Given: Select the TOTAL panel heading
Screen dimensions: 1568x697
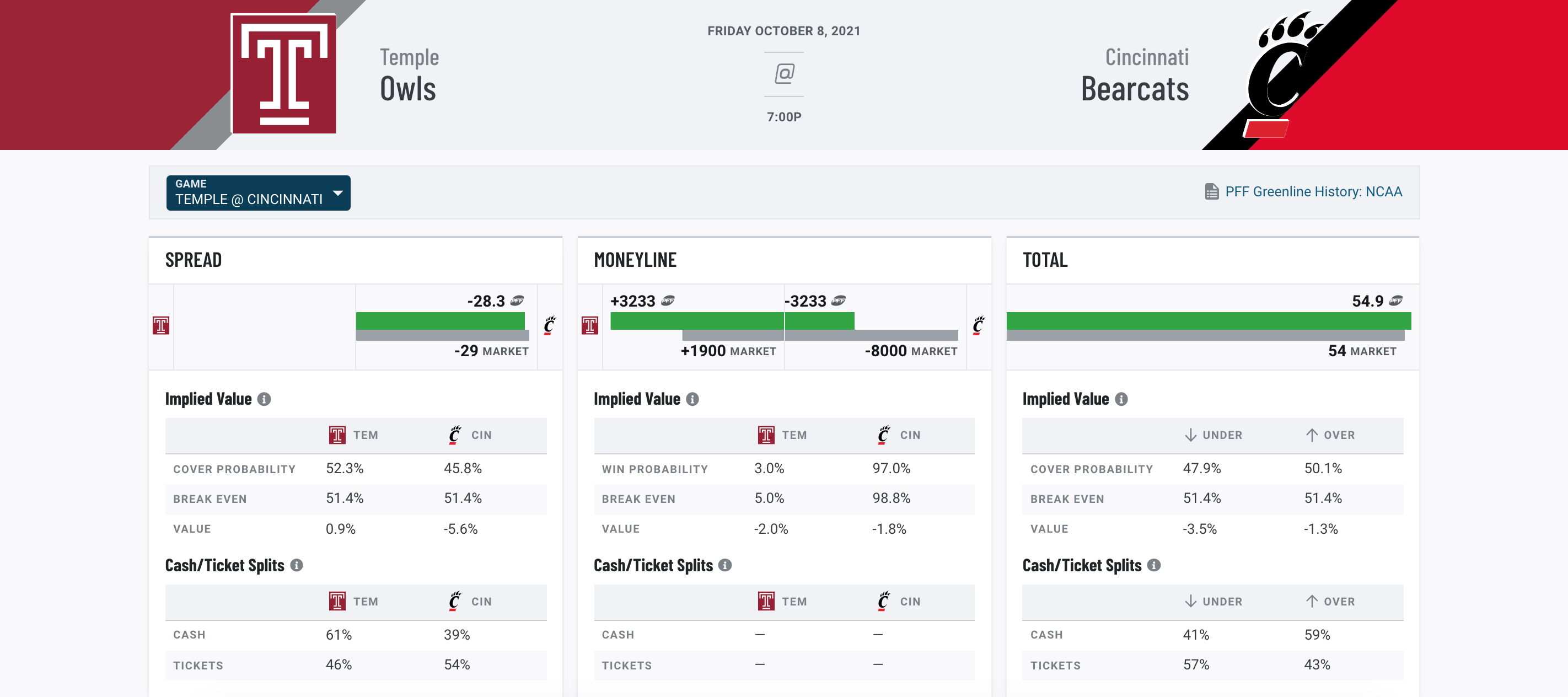Looking at the screenshot, I should [1045, 260].
